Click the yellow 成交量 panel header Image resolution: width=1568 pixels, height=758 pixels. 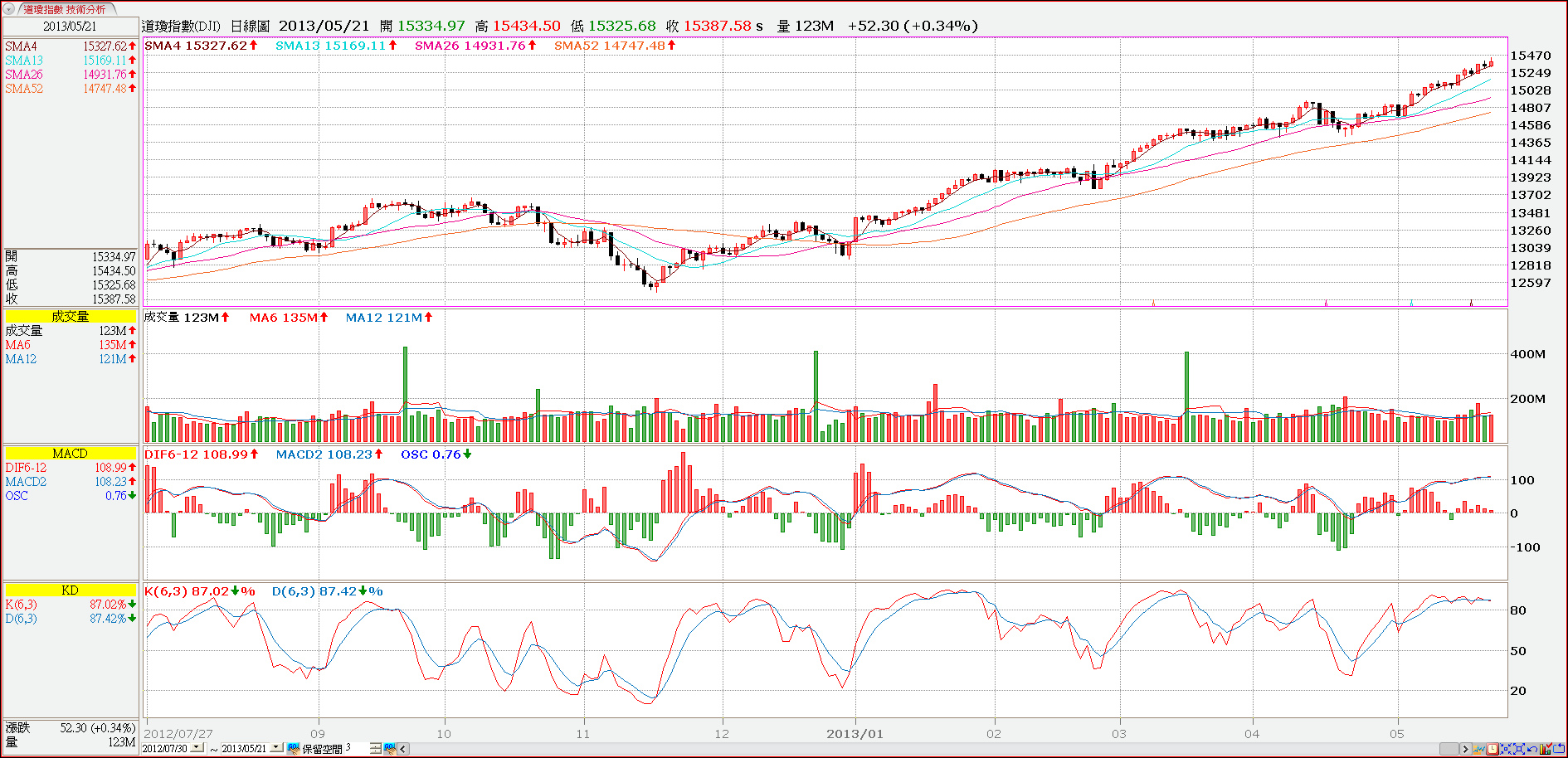pyautogui.click(x=70, y=316)
